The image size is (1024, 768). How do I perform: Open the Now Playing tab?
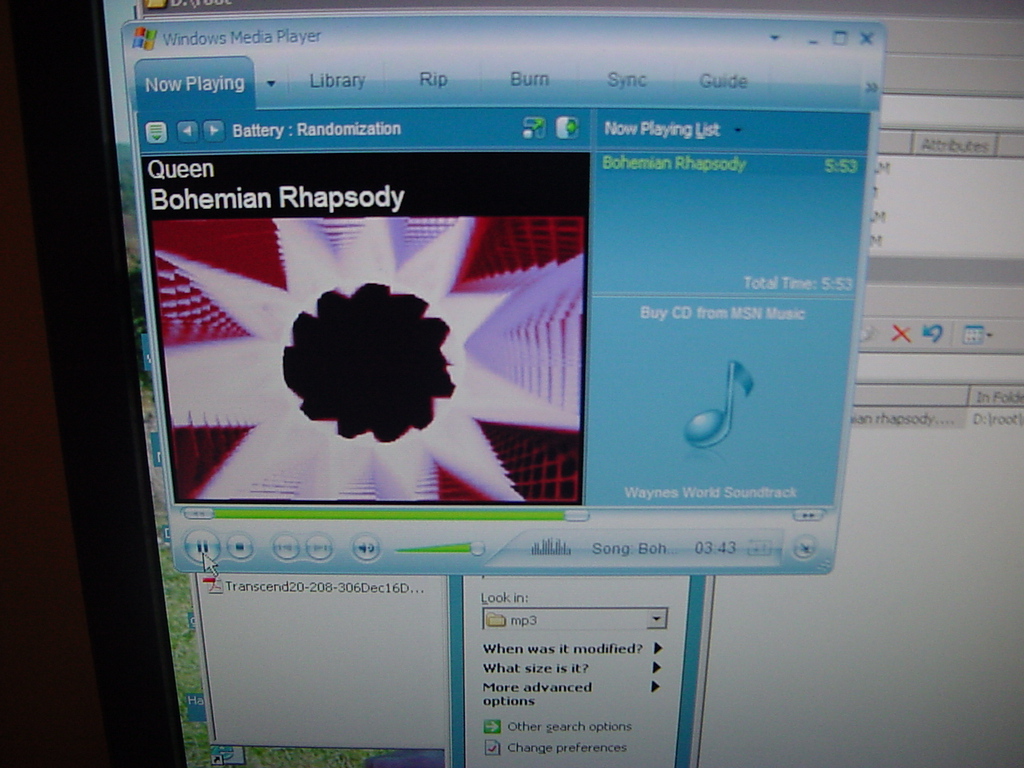[x=195, y=84]
